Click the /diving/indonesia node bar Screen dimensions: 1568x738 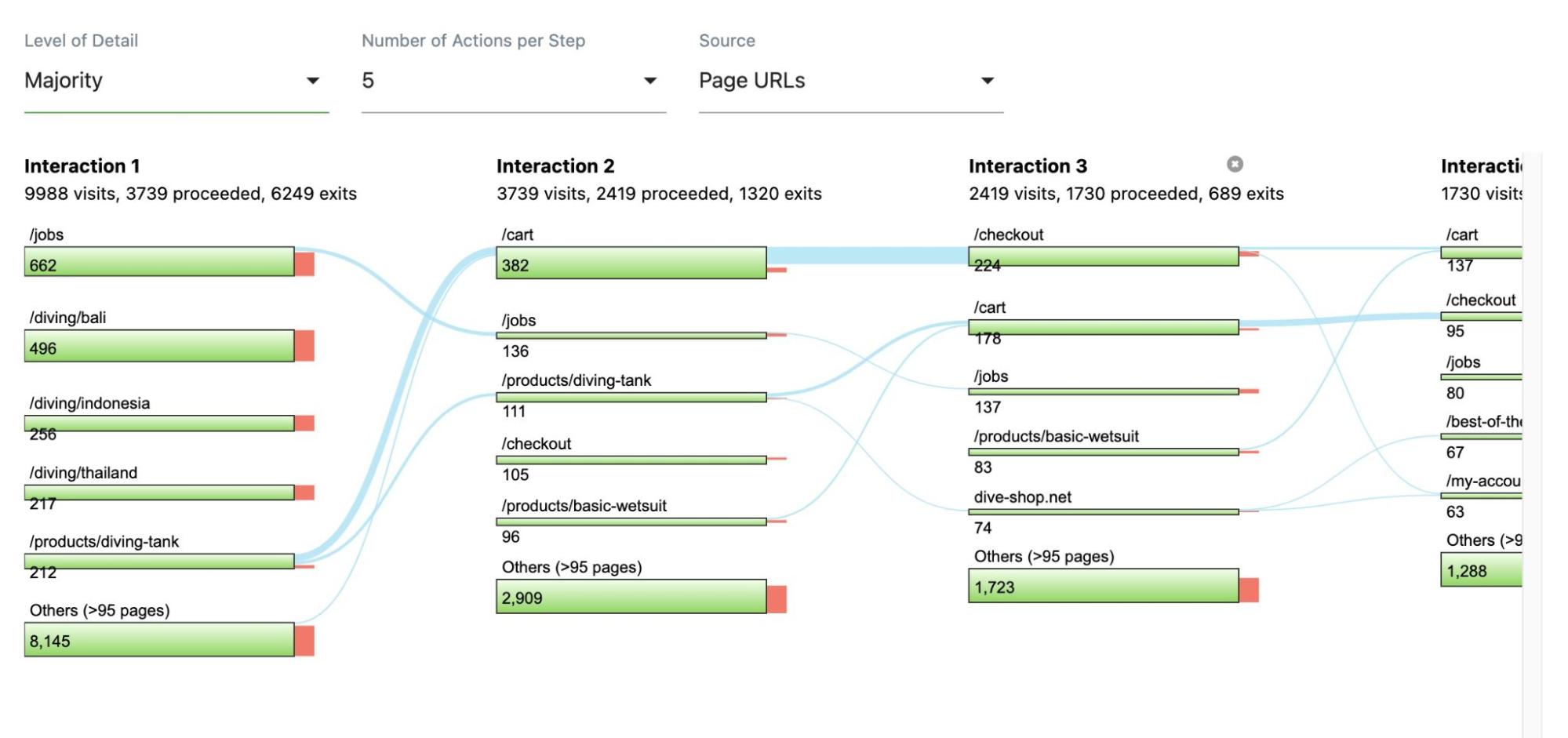point(159,424)
